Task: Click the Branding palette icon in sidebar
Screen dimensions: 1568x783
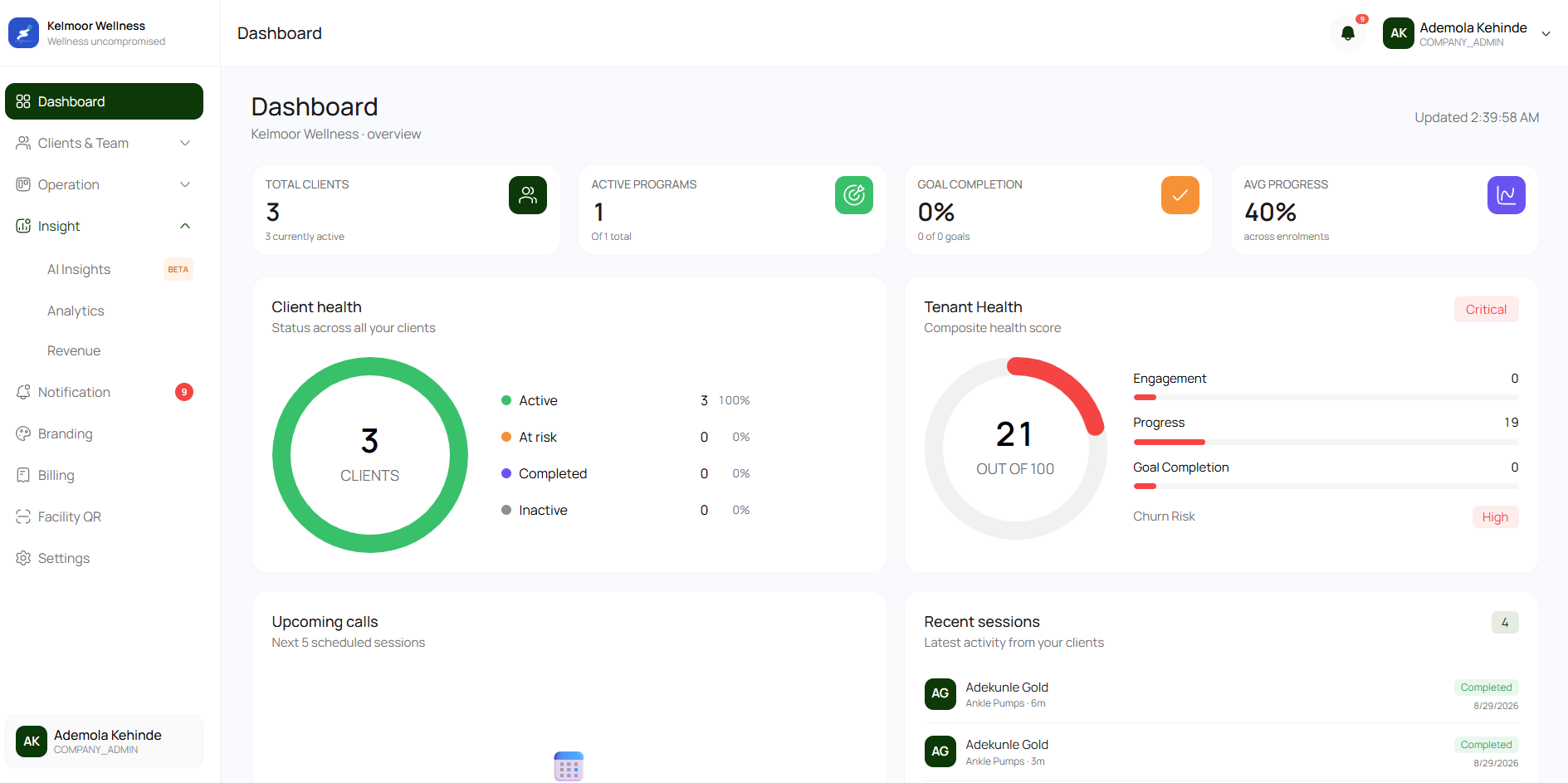Action: [23, 433]
